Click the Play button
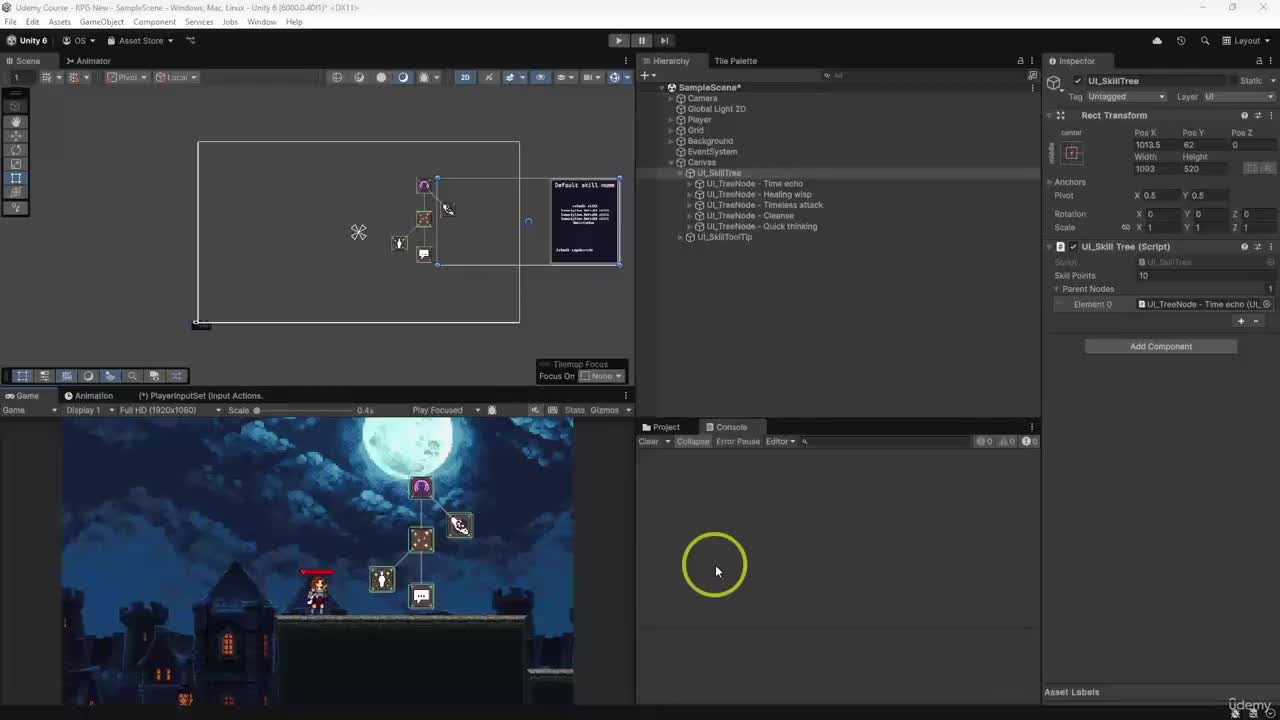1280x720 pixels. 619,41
